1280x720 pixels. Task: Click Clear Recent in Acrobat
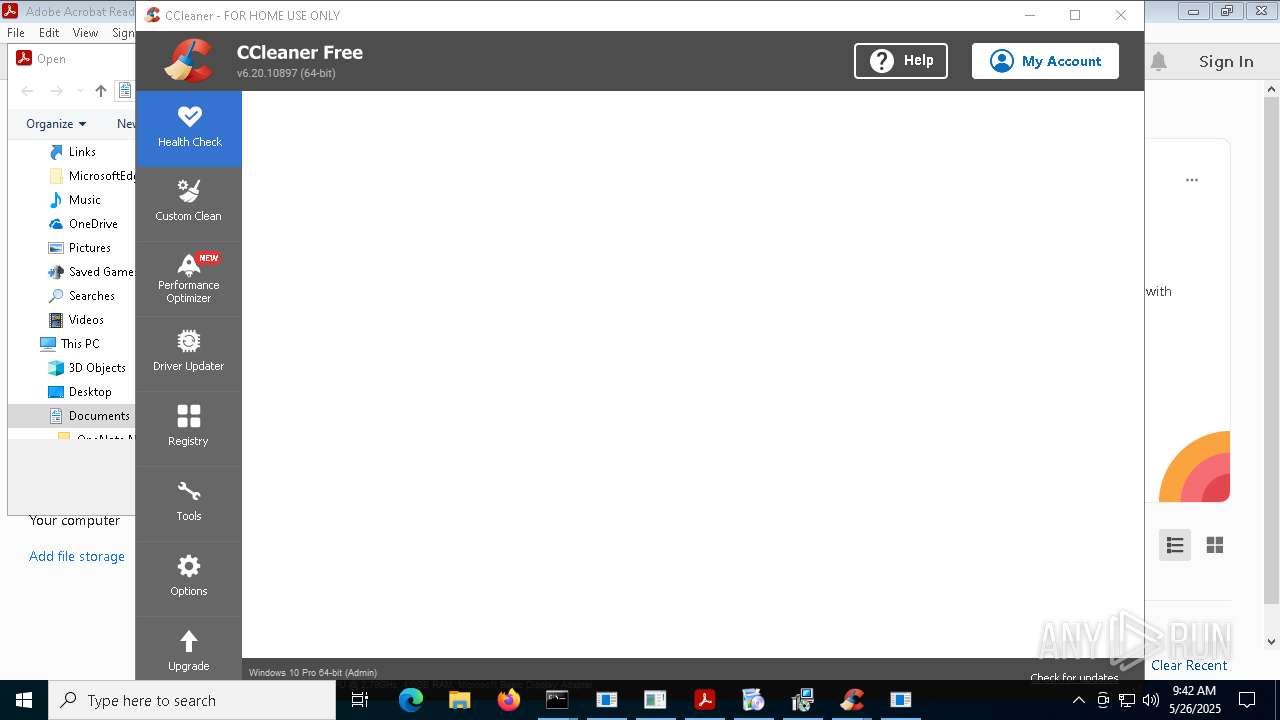pos(1189,665)
